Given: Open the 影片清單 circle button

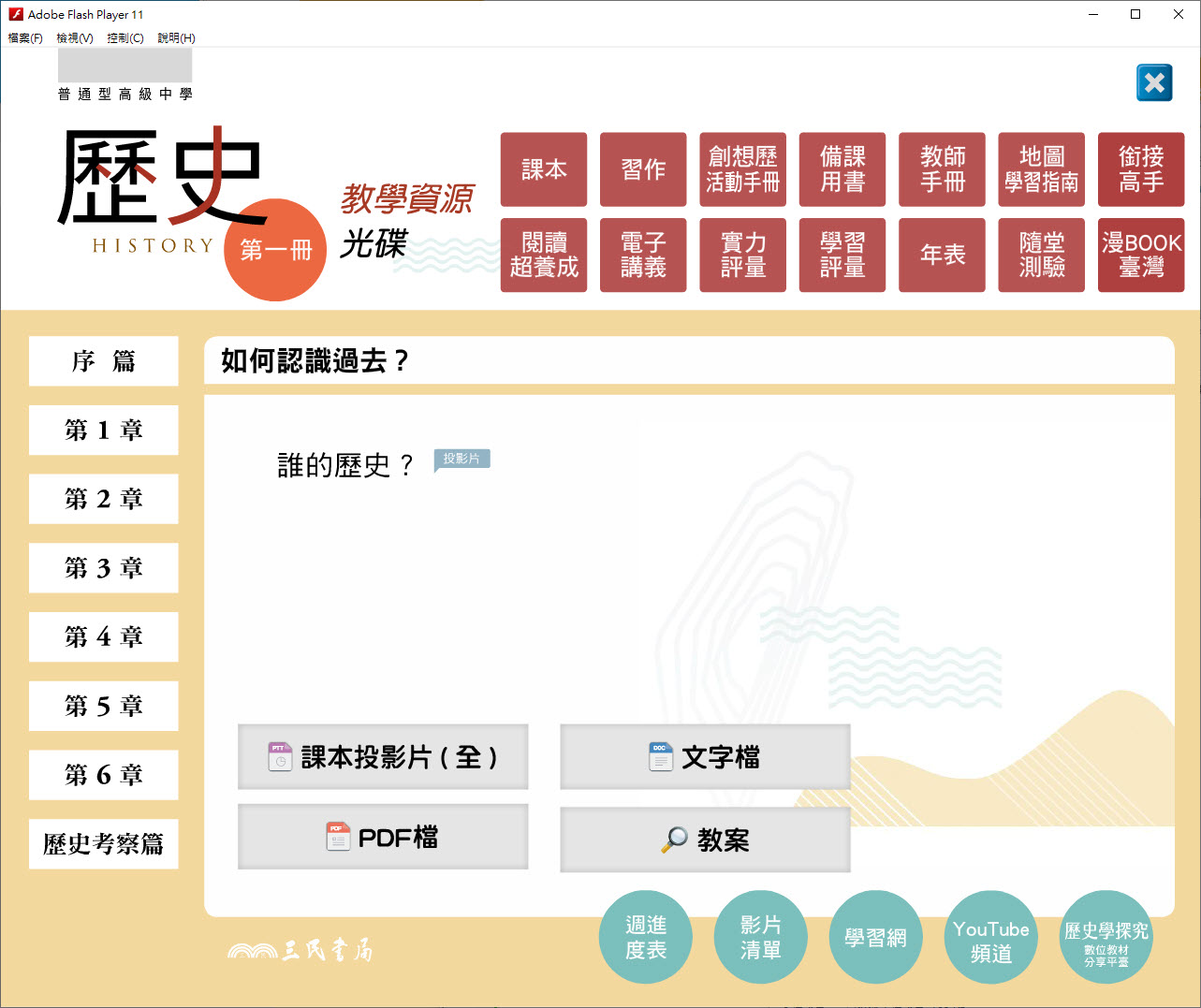Looking at the screenshot, I should 760,938.
